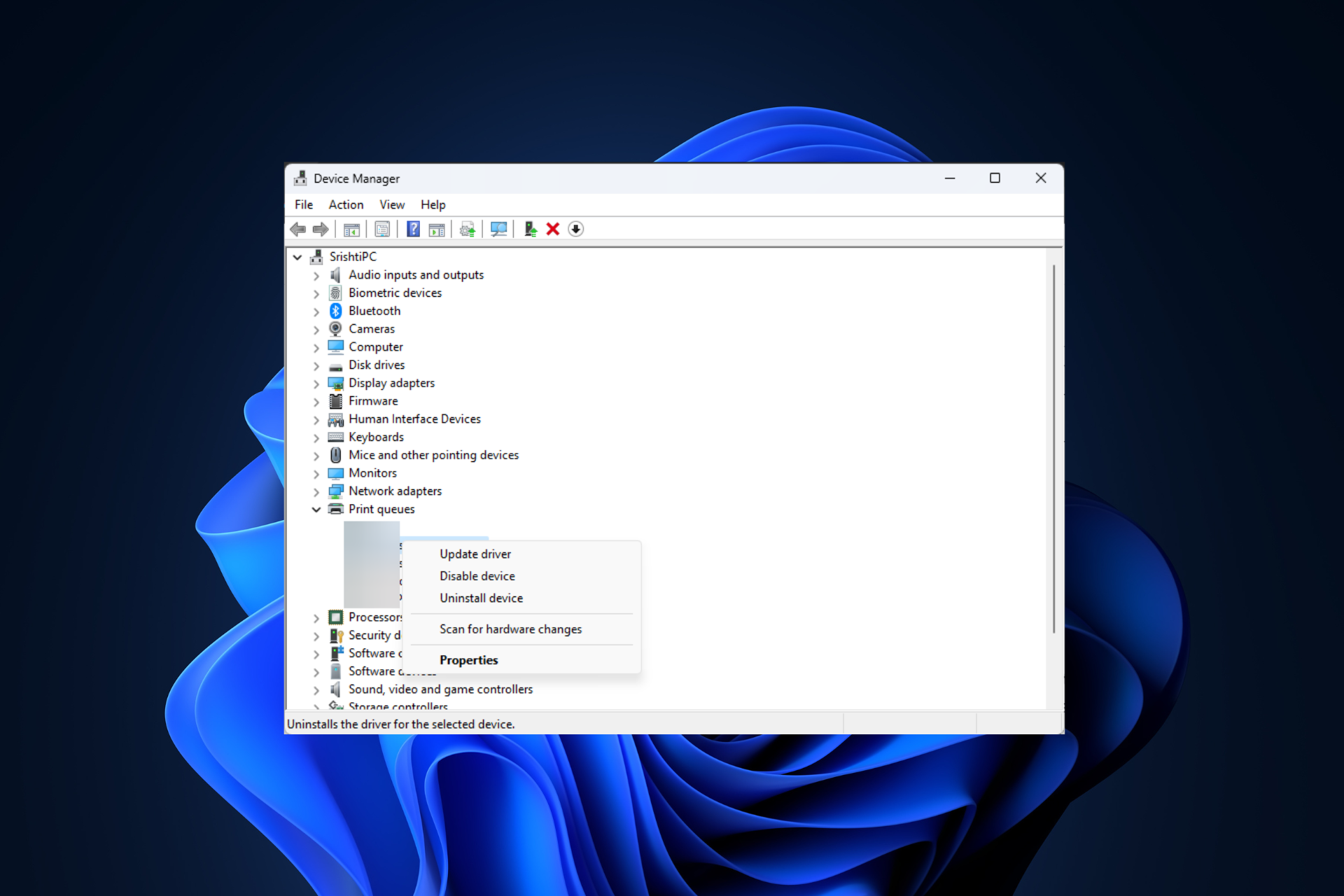This screenshot has width=1344, height=896.
Task: Close the Device Manager window
Action: click(x=1041, y=178)
